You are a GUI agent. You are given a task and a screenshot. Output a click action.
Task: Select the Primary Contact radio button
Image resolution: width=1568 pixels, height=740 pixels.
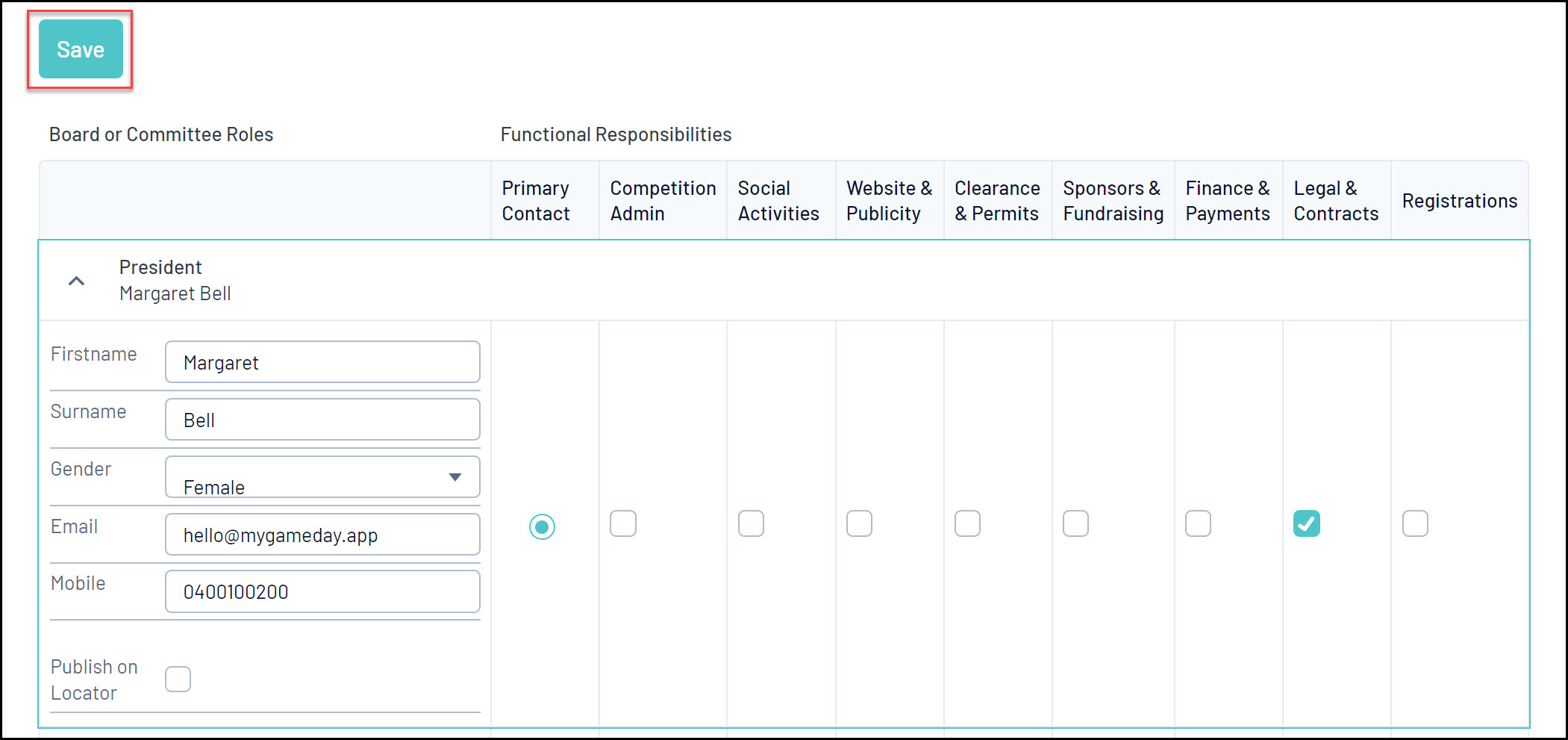(542, 526)
